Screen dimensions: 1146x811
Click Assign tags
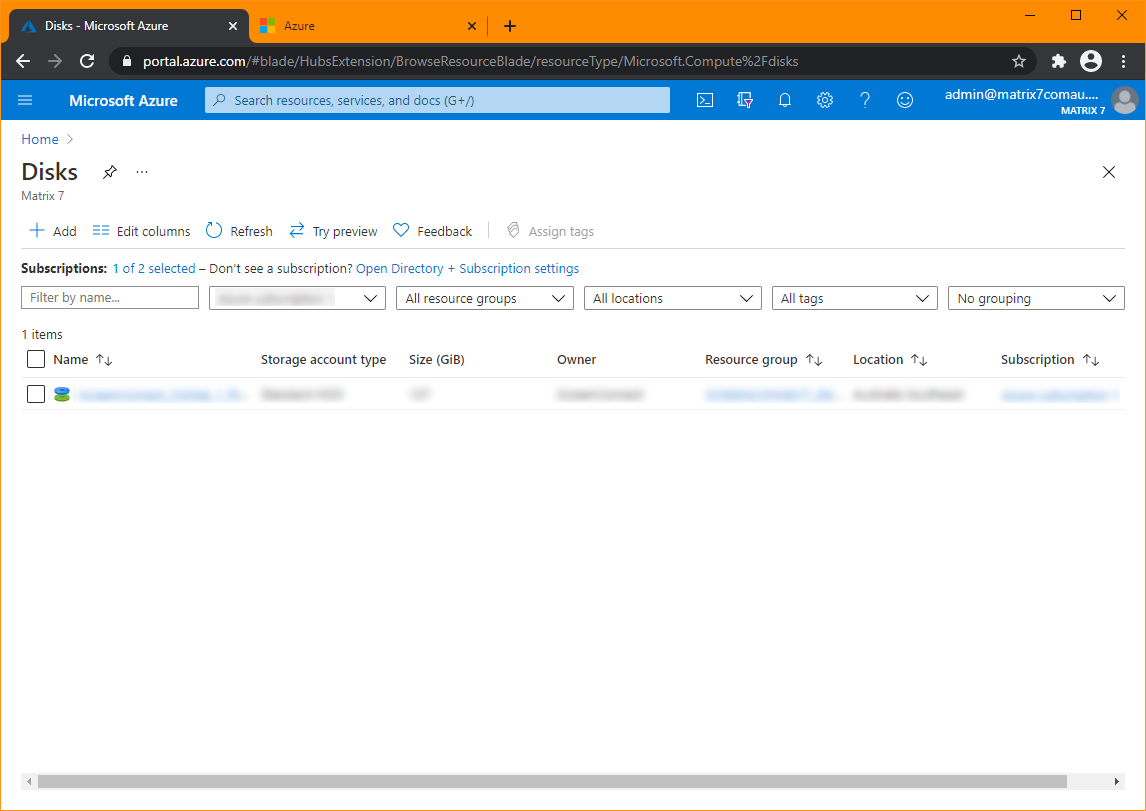[x=550, y=231]
